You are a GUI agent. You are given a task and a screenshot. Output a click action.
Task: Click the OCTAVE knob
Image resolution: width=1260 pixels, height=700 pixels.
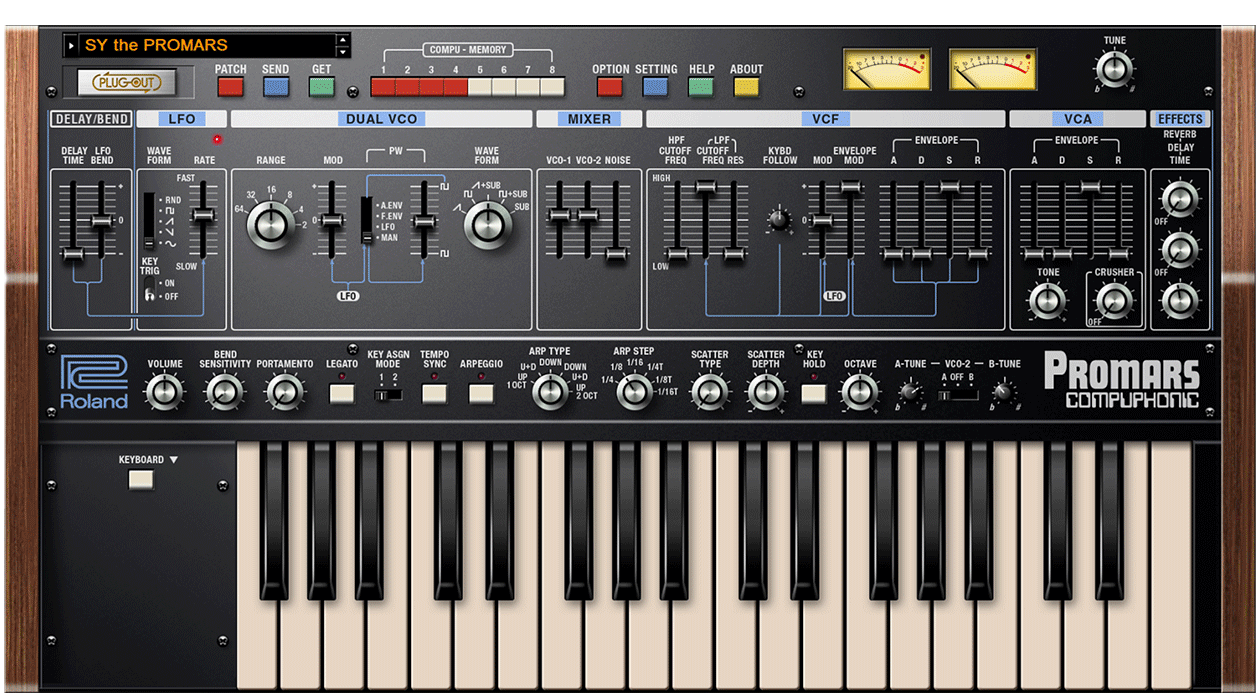(860, 392)
